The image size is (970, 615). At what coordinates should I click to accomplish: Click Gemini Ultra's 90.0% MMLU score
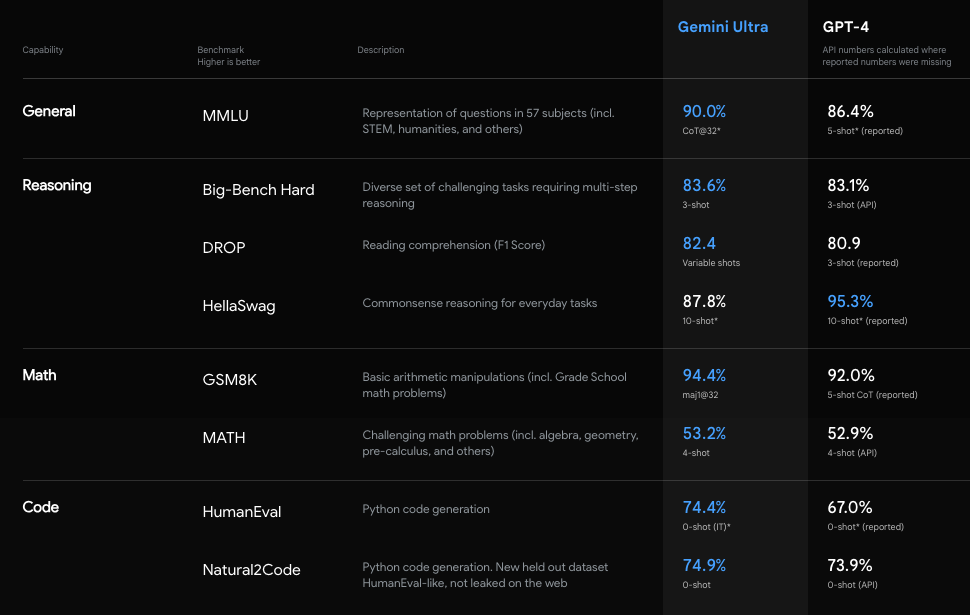704,111
